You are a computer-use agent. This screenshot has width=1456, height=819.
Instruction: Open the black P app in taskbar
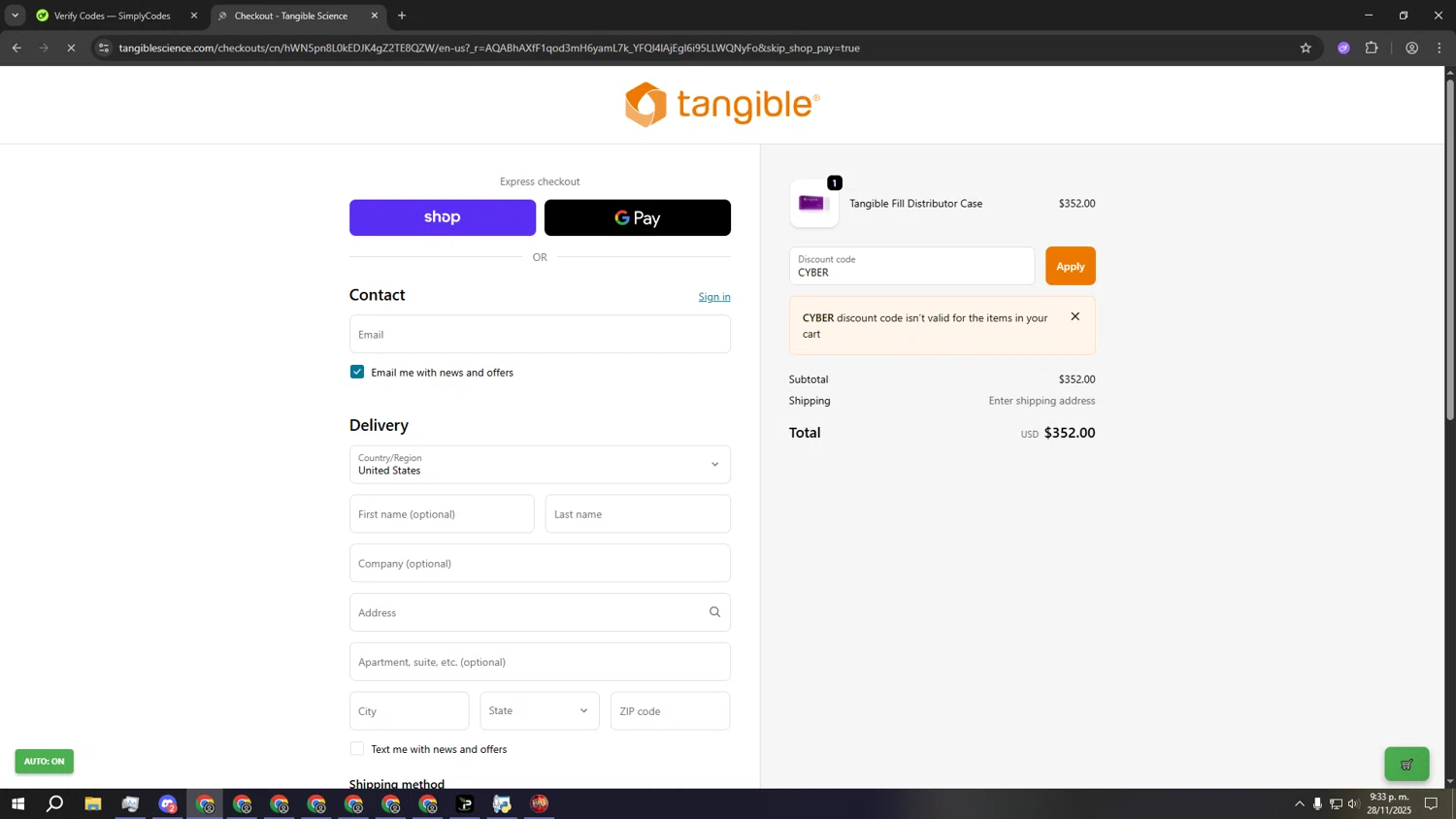[x=465, y=803]
